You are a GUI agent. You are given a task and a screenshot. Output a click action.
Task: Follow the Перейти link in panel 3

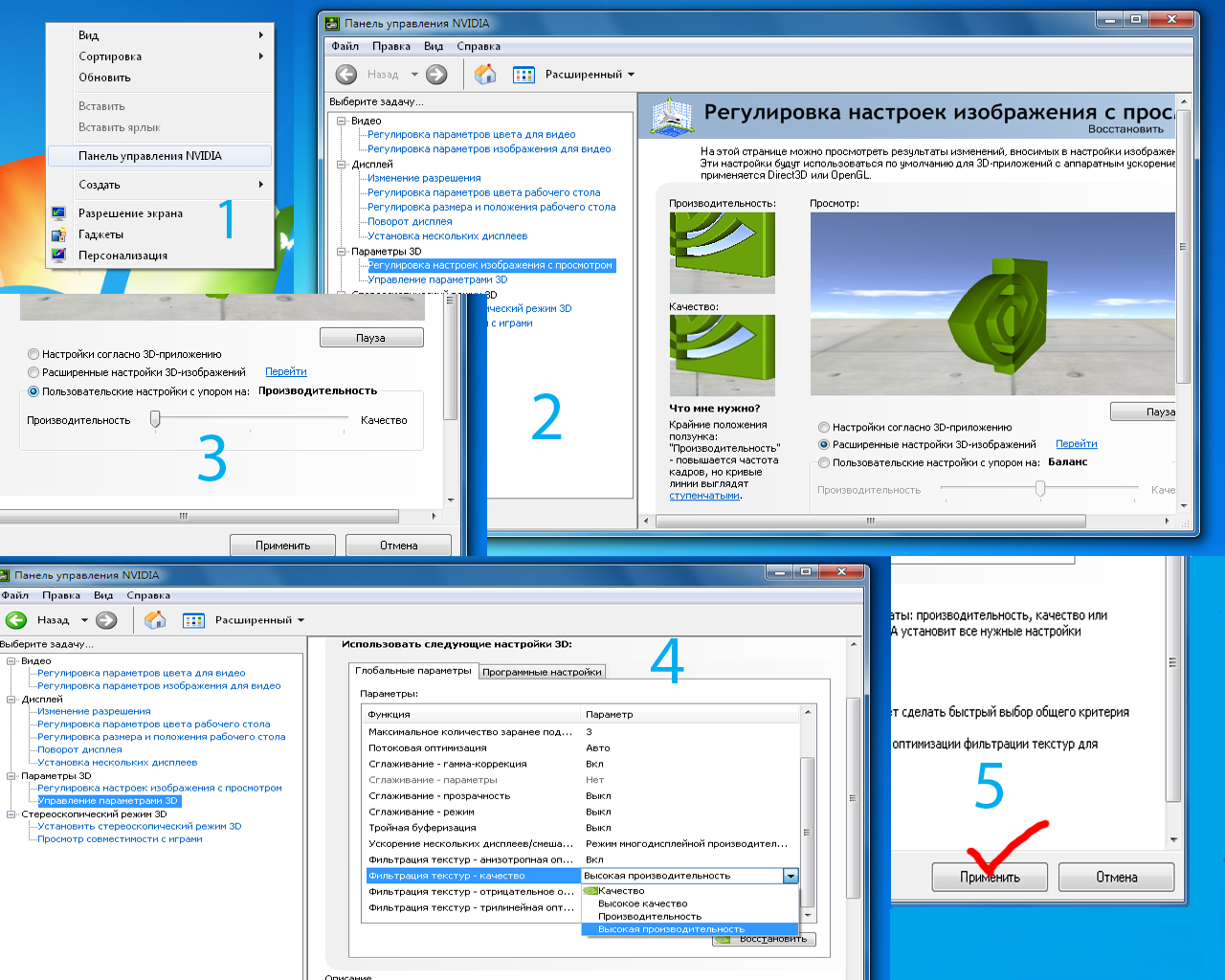click(x=286, y=372)
